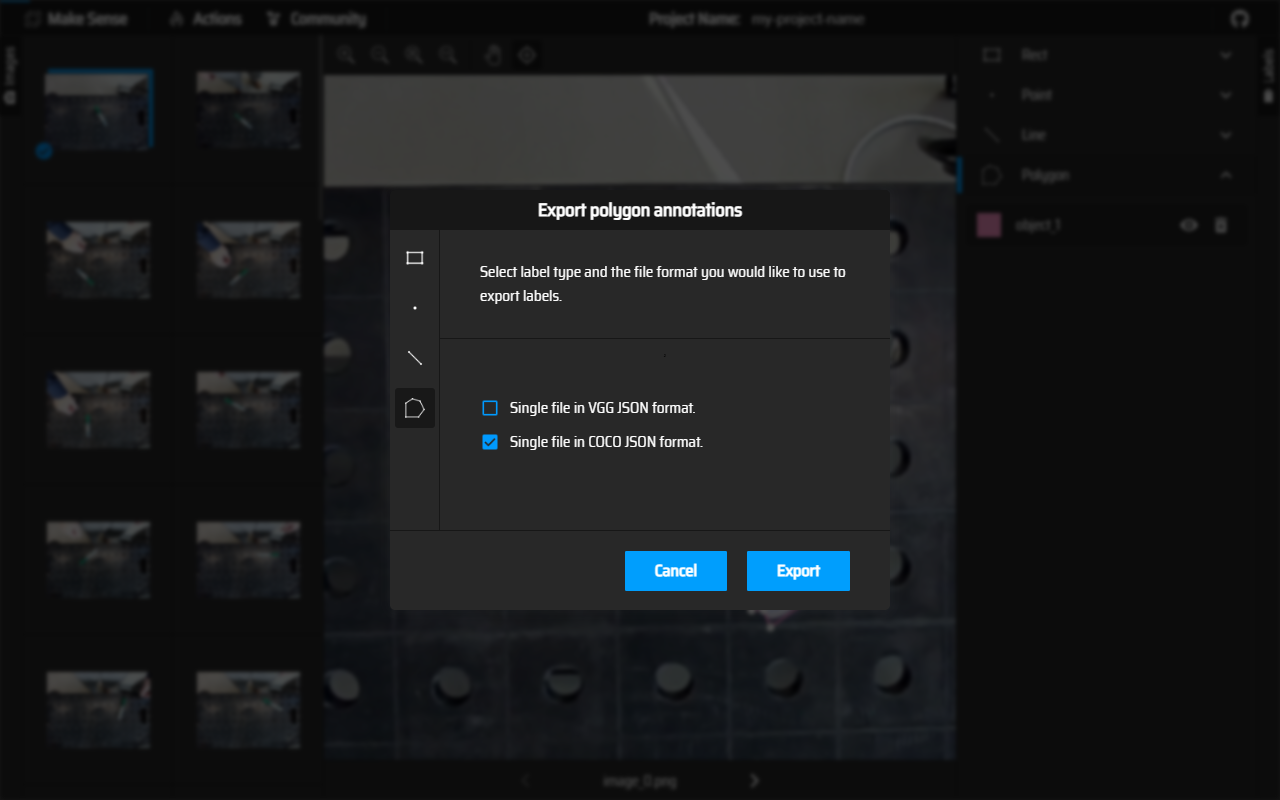Select the point label type icon in dialog
Screen dimensions: 1280x800
point(415,308)
